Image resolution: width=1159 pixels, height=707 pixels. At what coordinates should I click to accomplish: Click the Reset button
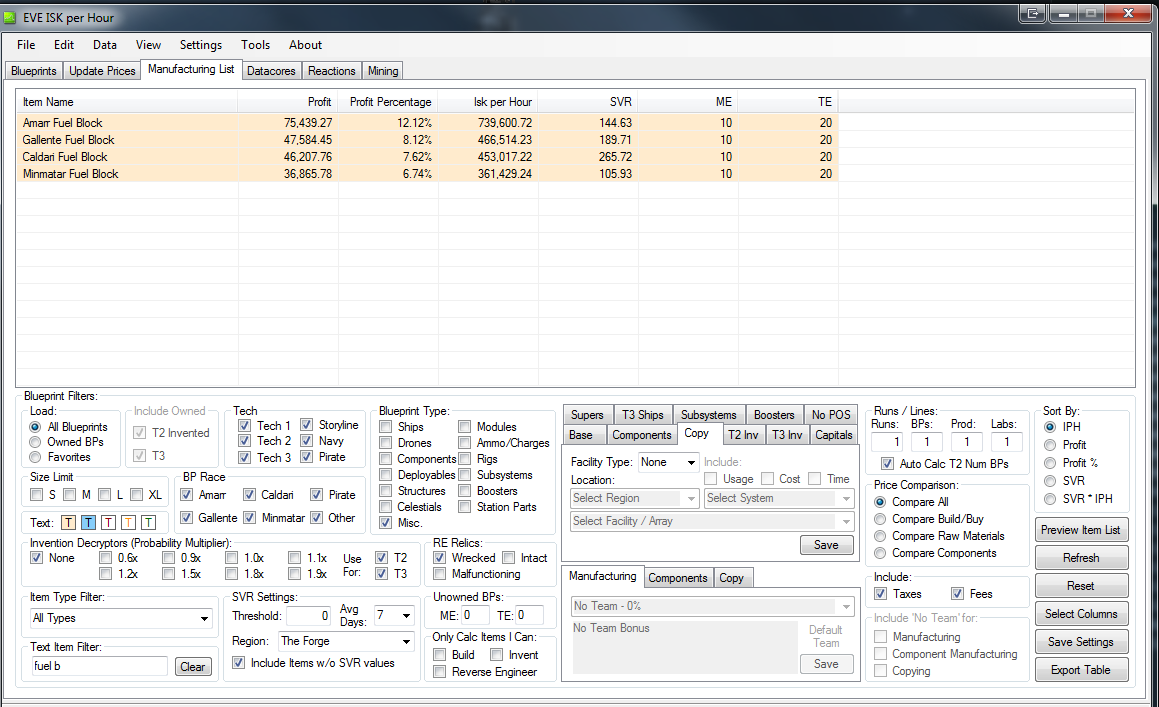pyautogui.click(x=1081, y=586)
